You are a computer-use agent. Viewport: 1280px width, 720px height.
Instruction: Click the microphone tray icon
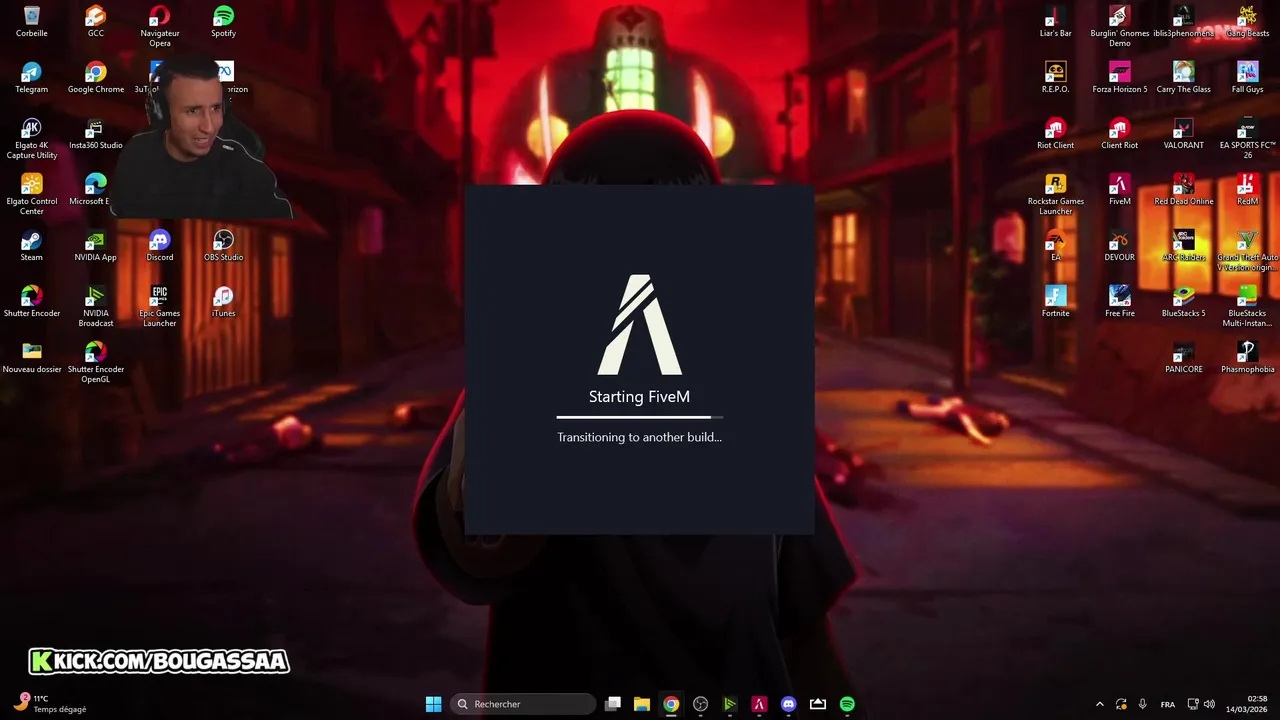(x=1143, y=704)
